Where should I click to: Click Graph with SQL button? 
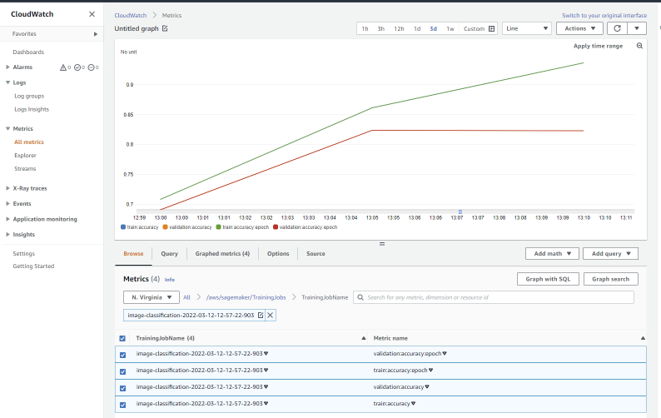point(548,279)
